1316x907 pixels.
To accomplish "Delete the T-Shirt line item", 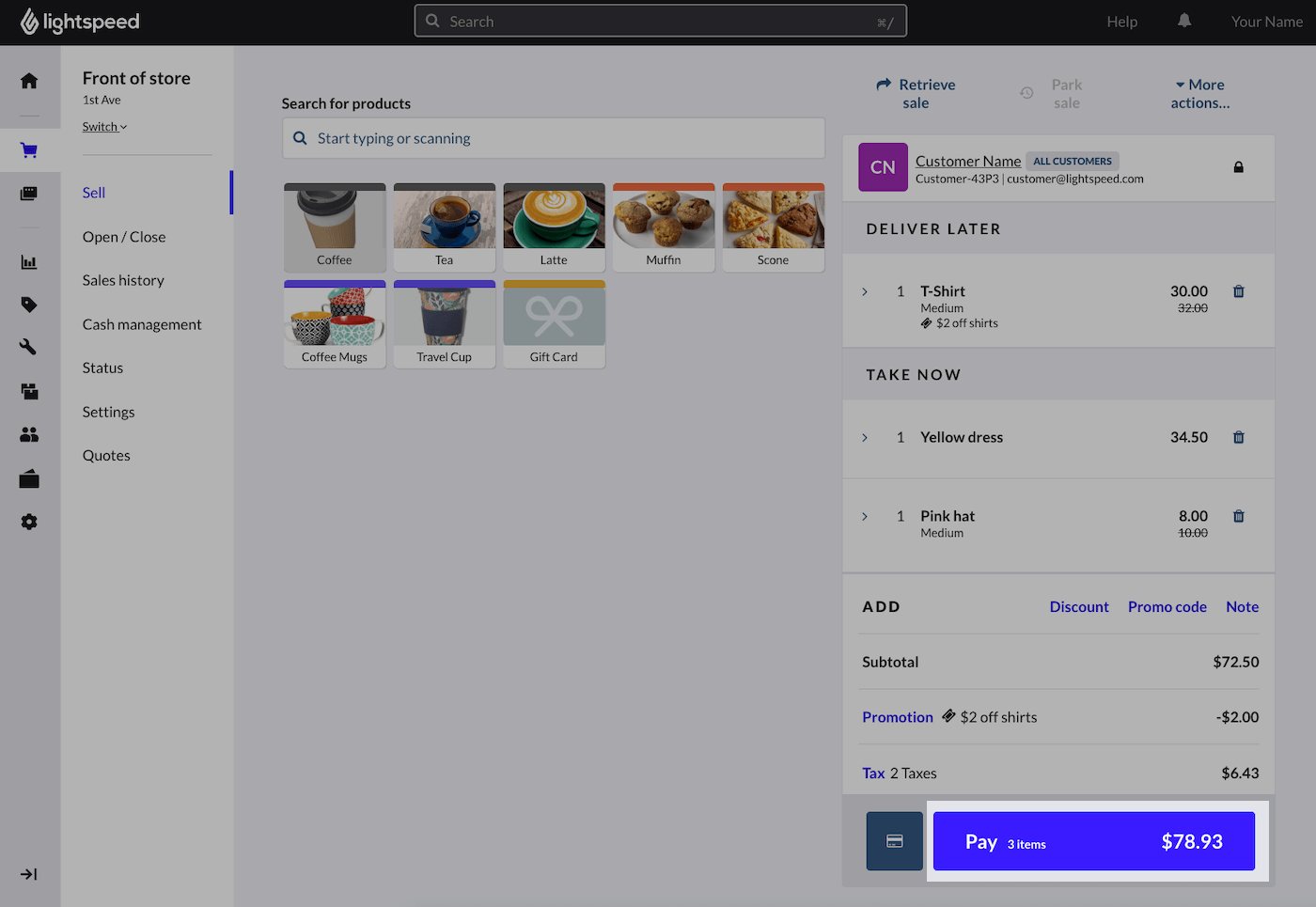I will tap(1238, 291).
